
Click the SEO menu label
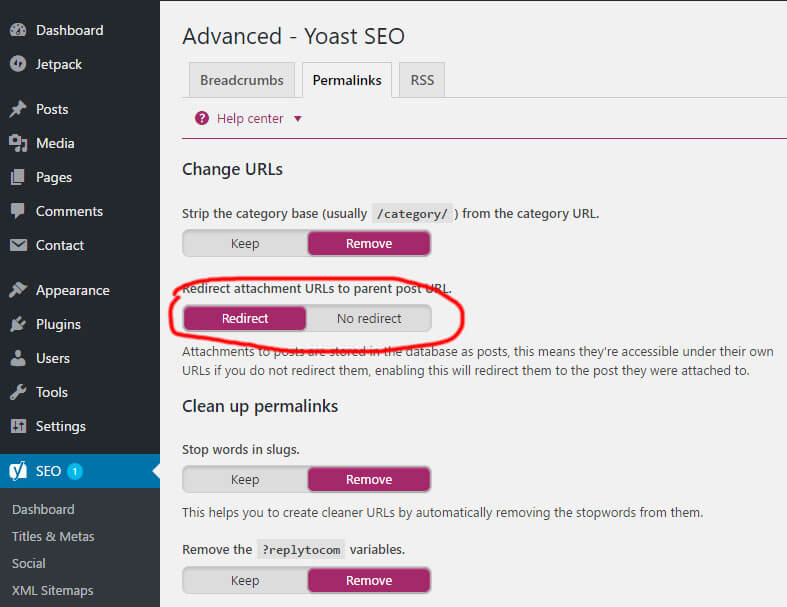tap(48, 471)
